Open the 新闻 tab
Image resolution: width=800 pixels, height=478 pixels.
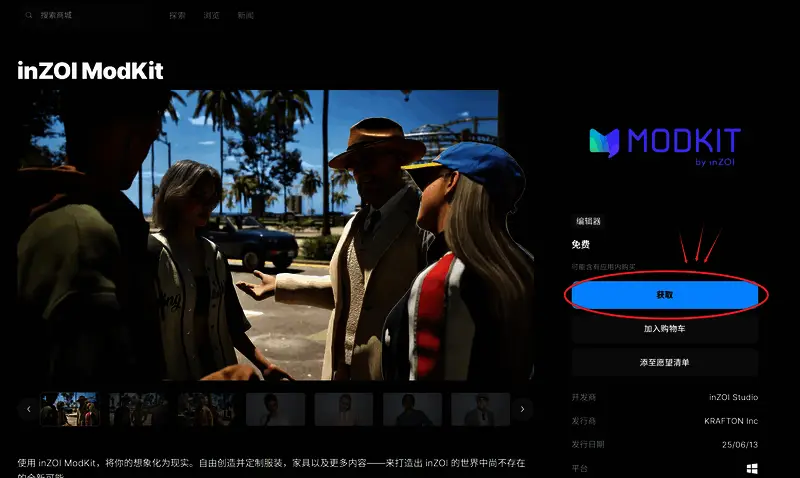tap(245, 15)
